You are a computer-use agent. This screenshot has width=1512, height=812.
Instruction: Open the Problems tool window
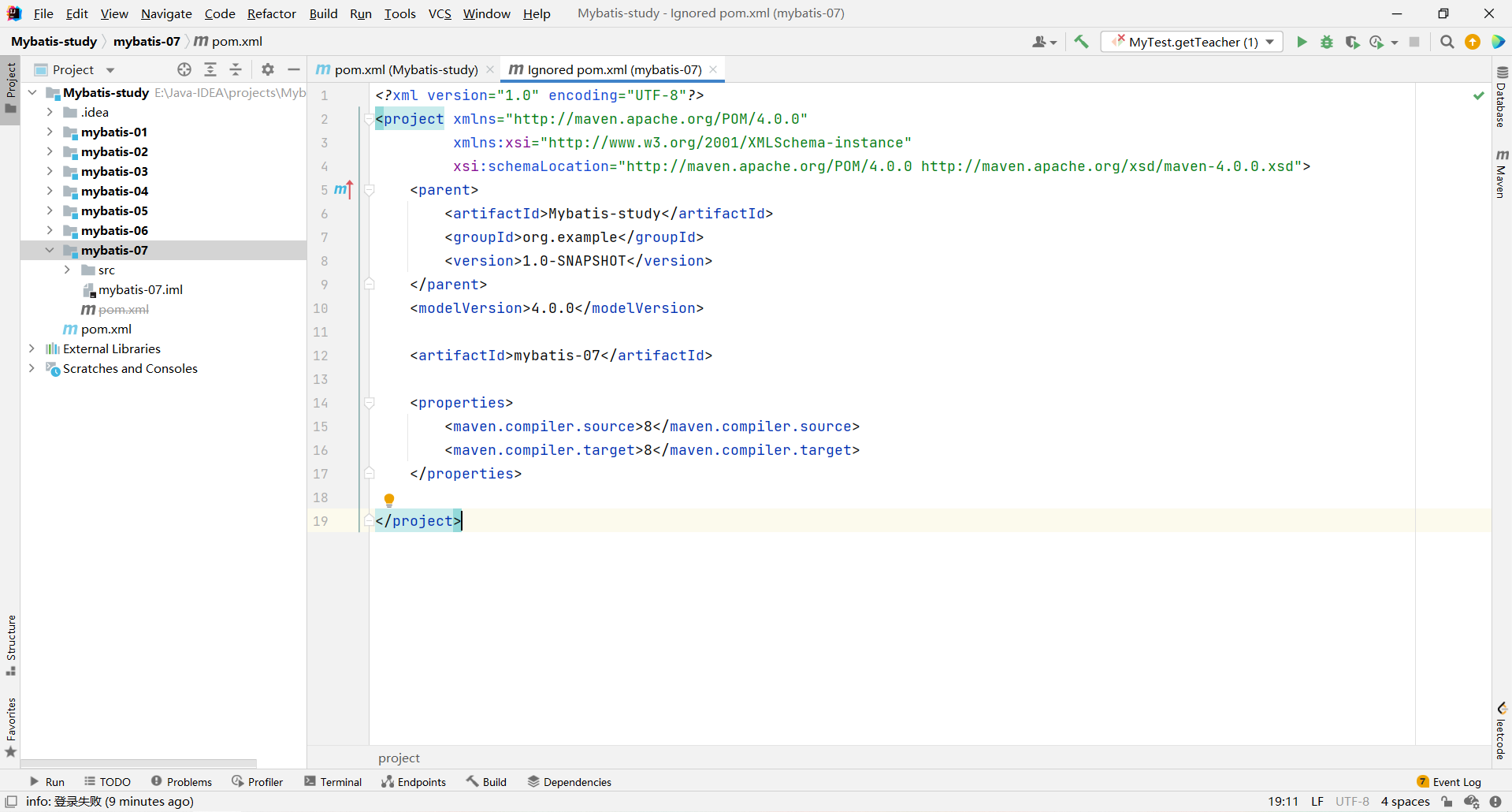tap(181, 782)
